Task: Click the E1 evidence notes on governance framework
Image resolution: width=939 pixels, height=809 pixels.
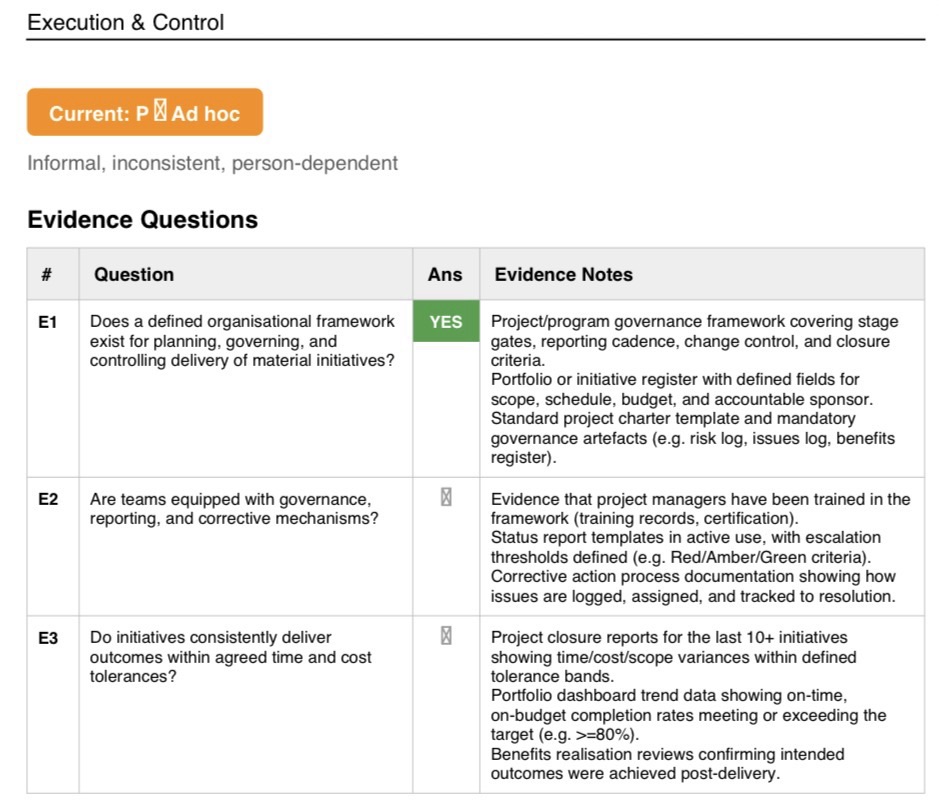Action: tap(695, 389)
